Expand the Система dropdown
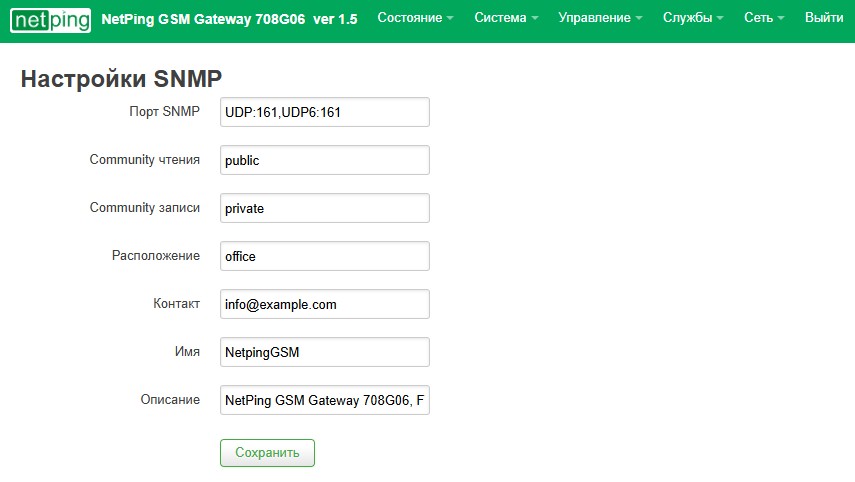The width and height of the screenshot is (855, 482). 506,18
